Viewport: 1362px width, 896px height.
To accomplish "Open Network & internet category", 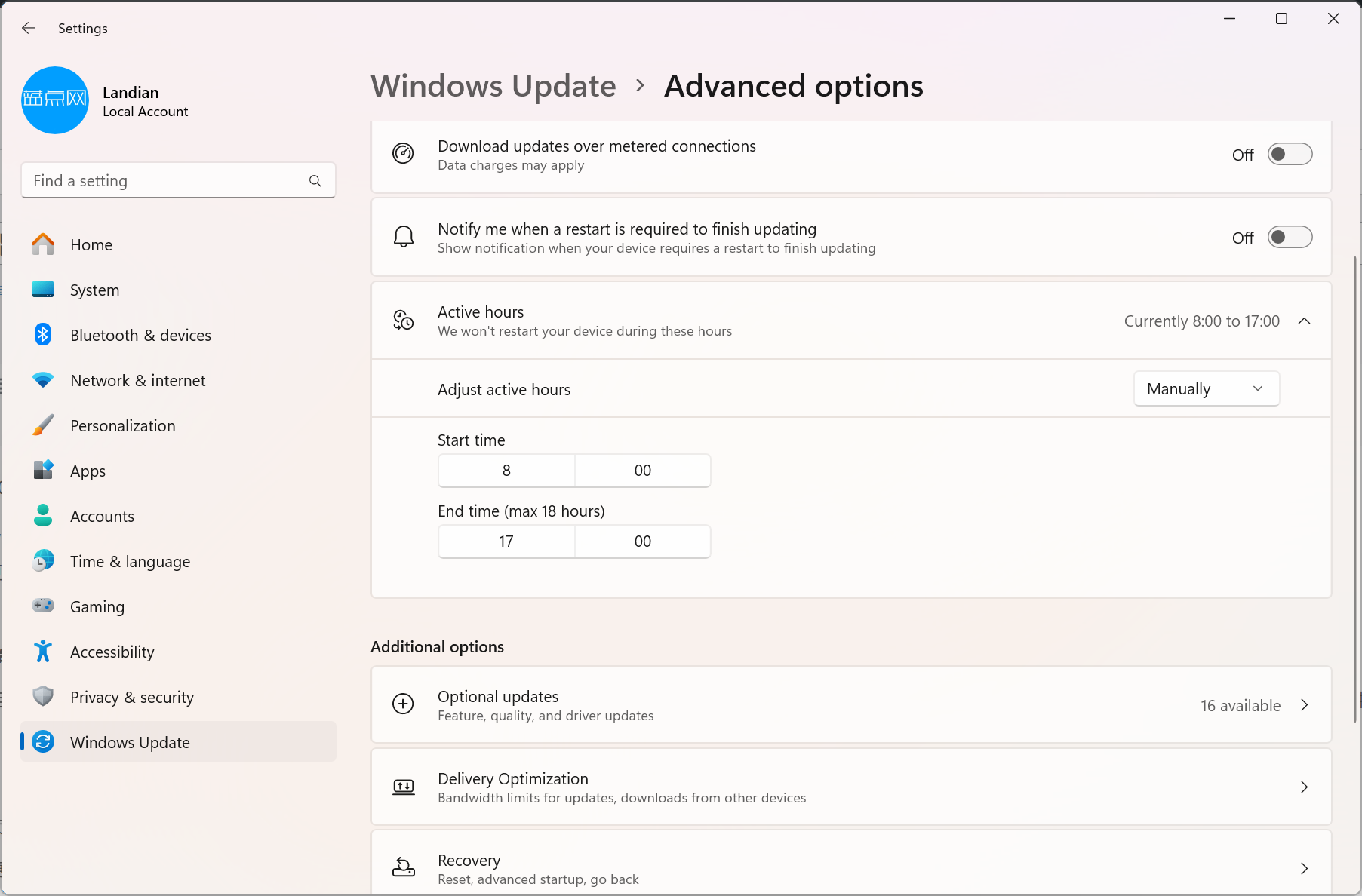I will click(x=178, y=380).
